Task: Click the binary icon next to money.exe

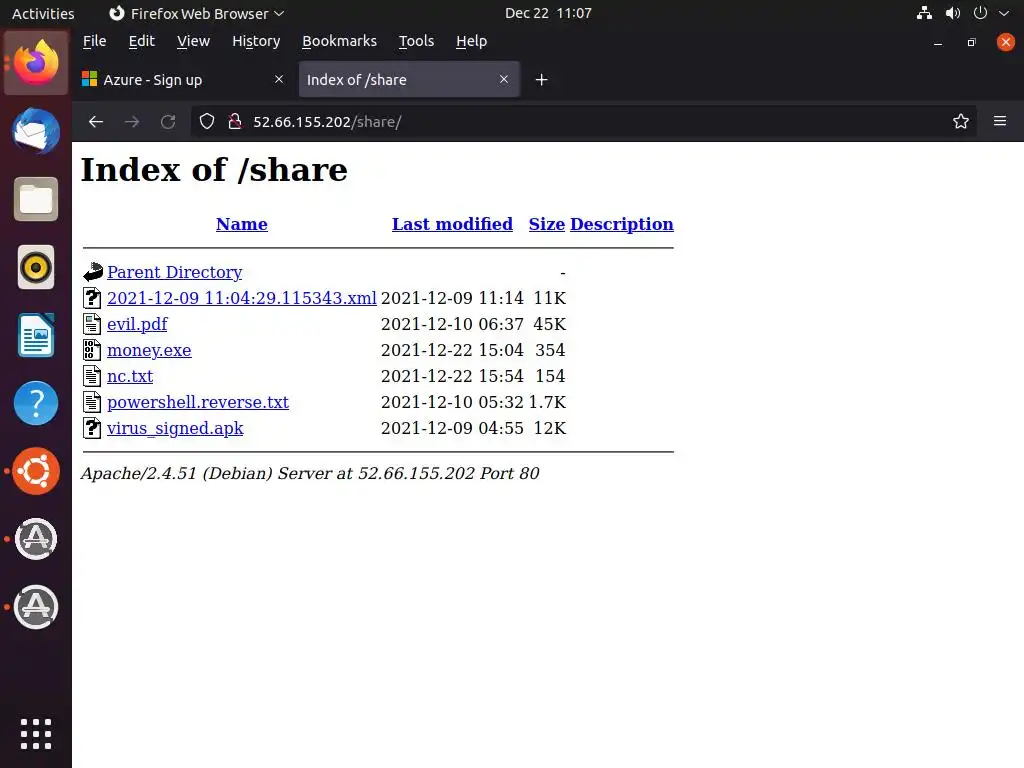Action: pyautogui.click(x=92, y=350)
